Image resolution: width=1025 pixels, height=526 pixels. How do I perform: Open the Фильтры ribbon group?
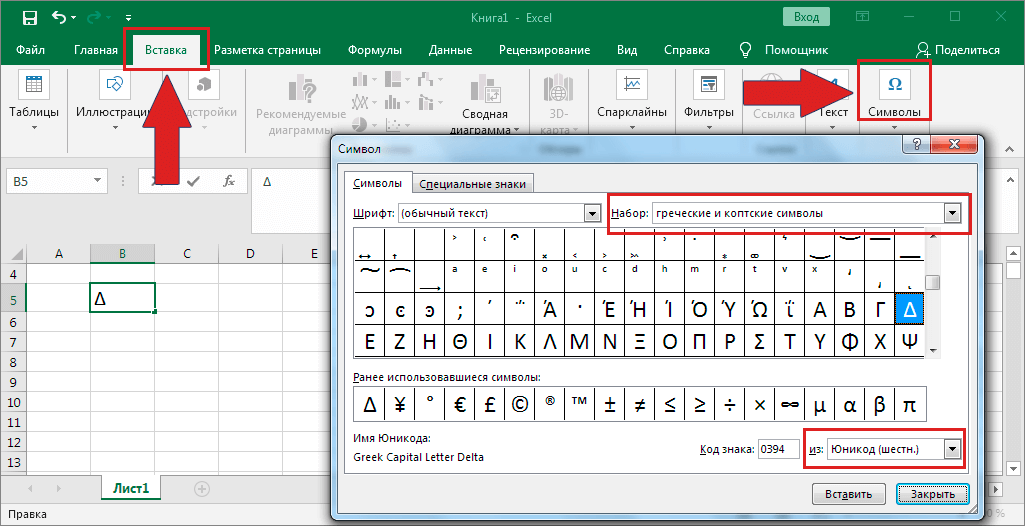pyautogui.click(x=709, y=100)
